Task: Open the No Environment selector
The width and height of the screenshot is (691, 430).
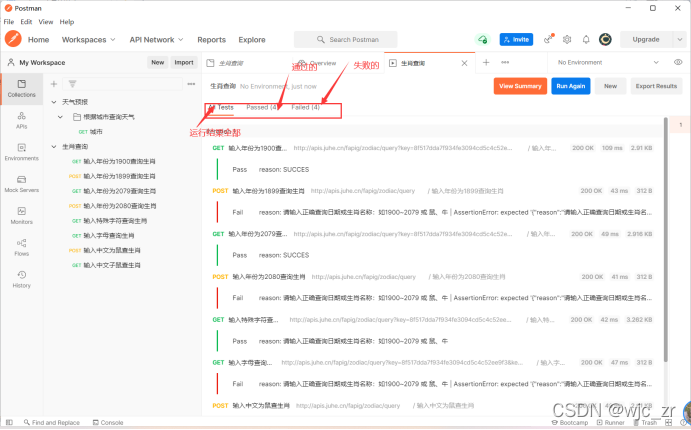Action: (608, 63)
